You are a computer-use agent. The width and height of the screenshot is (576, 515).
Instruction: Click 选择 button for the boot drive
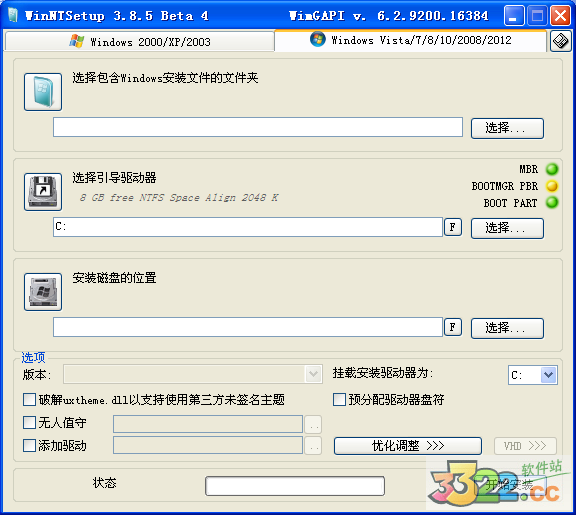[507, 228]
